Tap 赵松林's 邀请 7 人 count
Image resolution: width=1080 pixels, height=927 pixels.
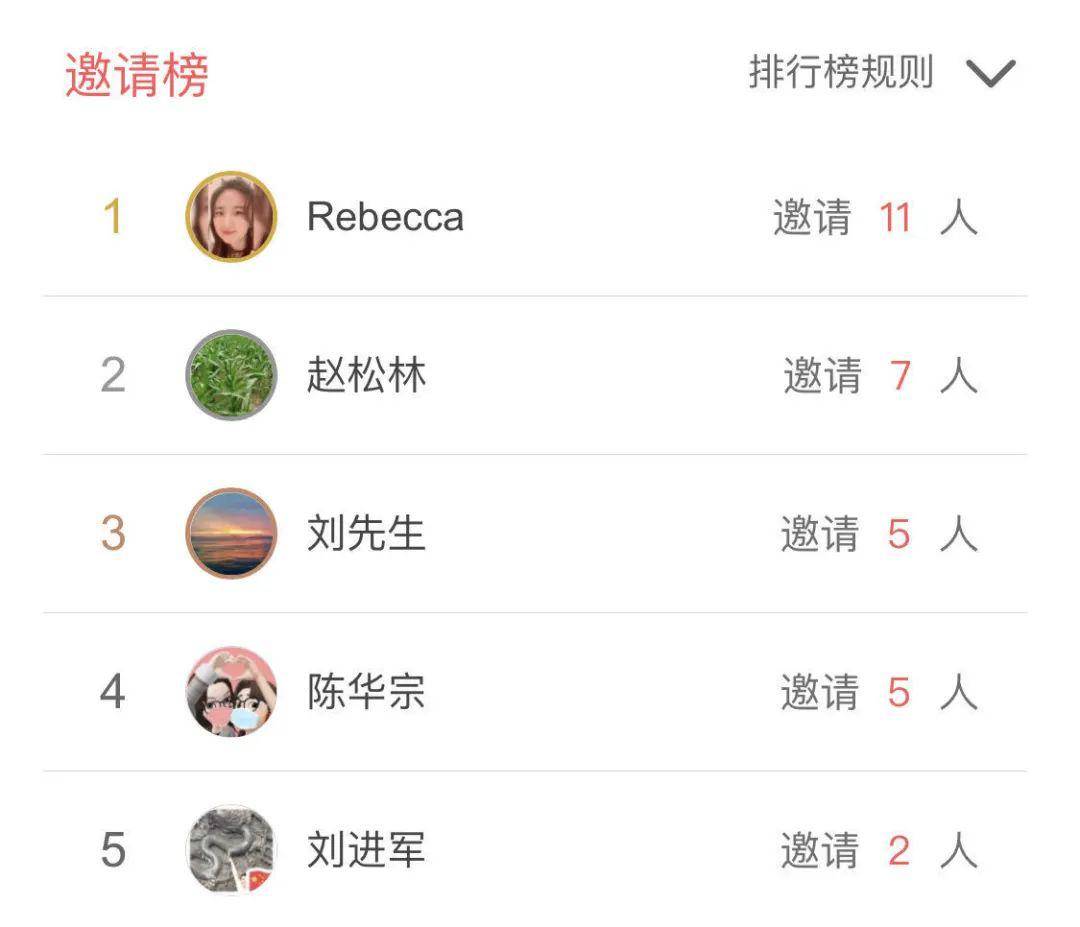tap(880, 376)
